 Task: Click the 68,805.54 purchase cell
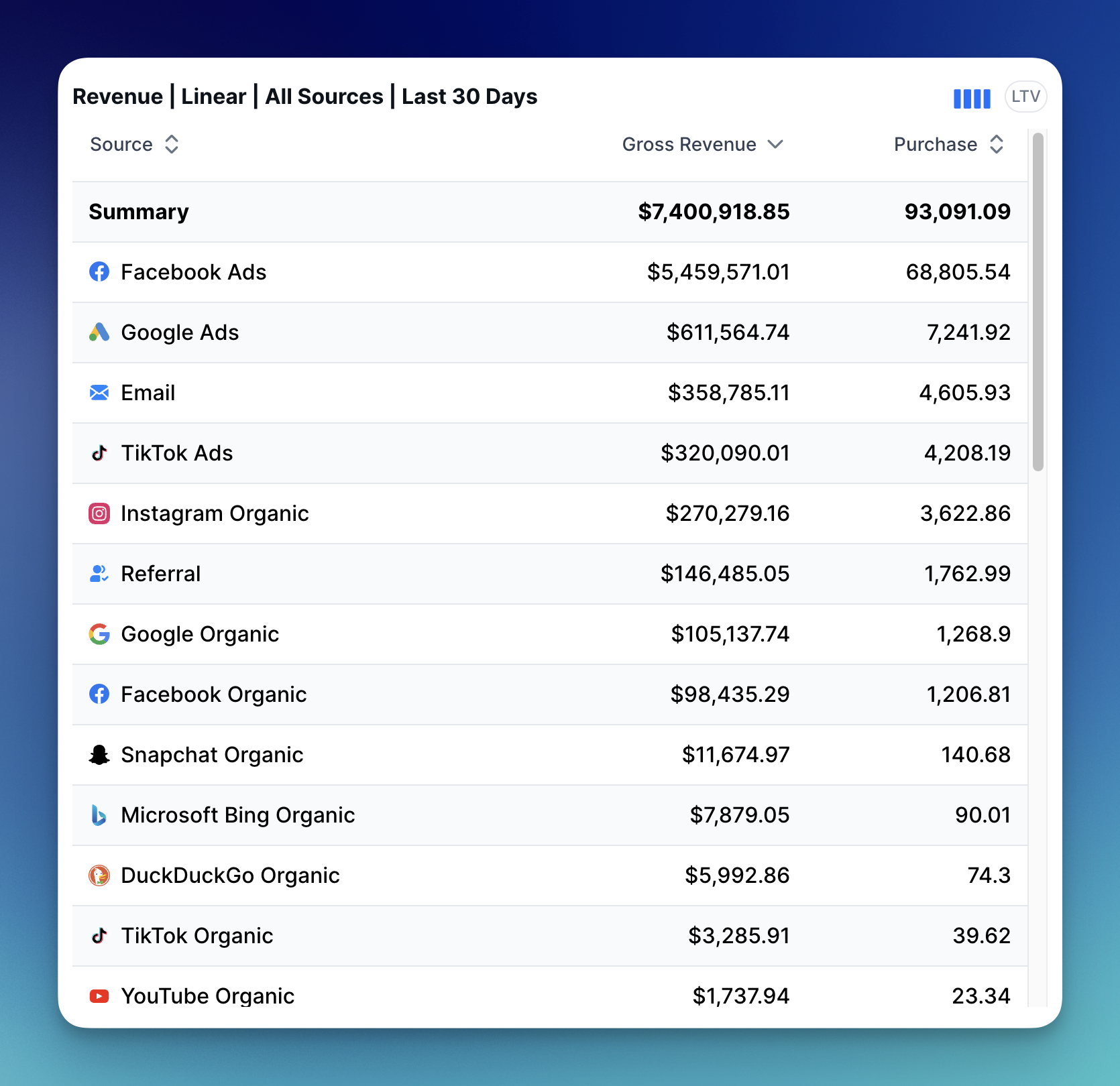(x=958, y=272)
